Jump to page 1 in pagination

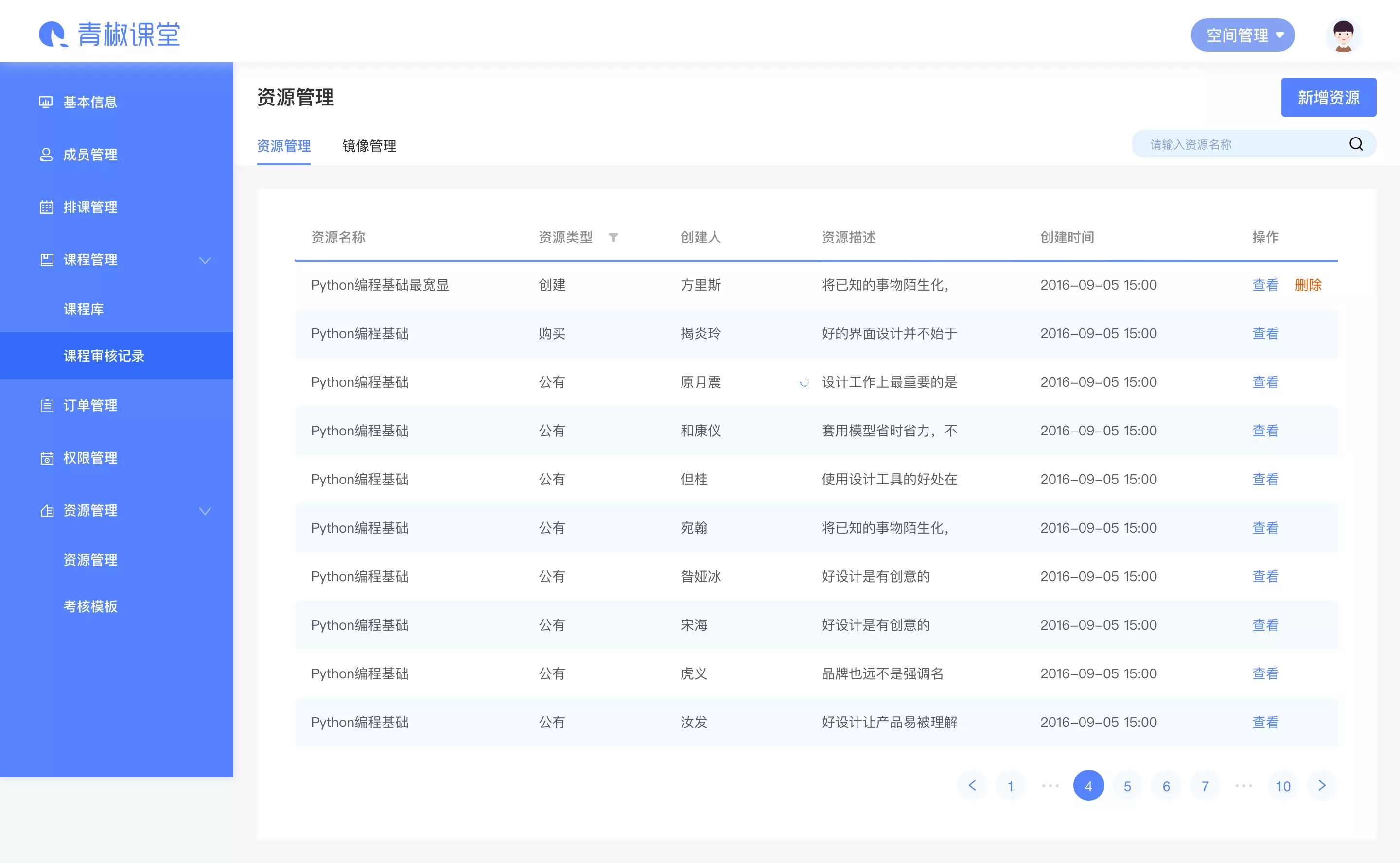tap(1011, 785)
